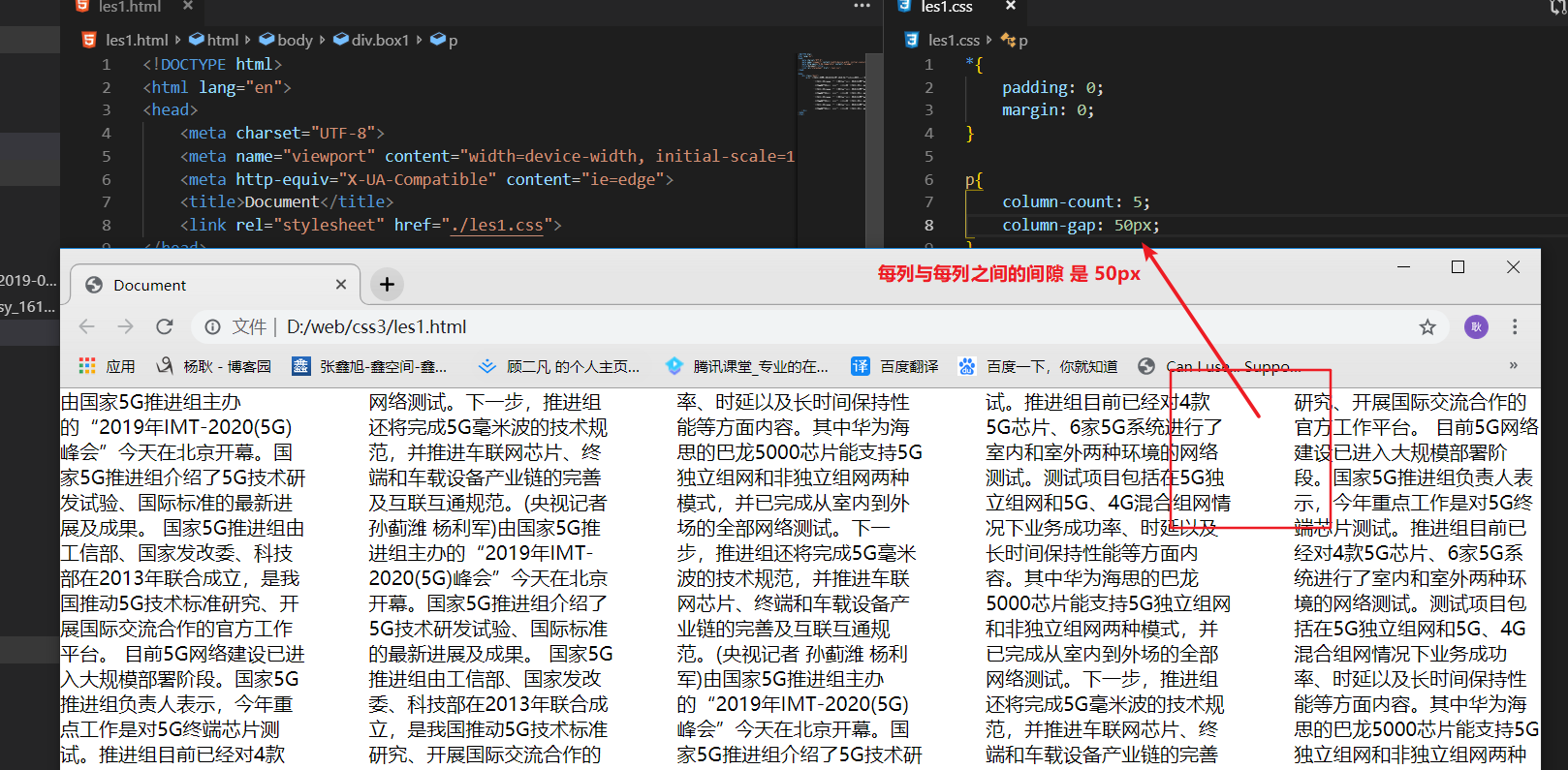1568x770 pixels.
Task: Open the Chrome three-dot menu
Action: pos(1515,327)
